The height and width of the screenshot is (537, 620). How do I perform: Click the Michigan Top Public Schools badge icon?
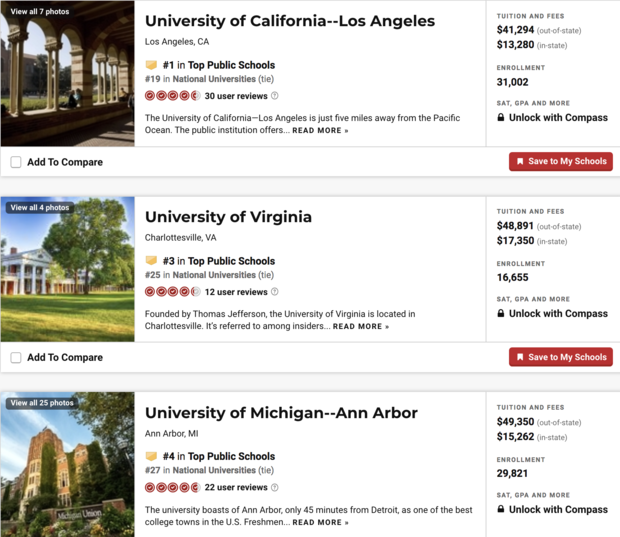[x=152, y=457]
